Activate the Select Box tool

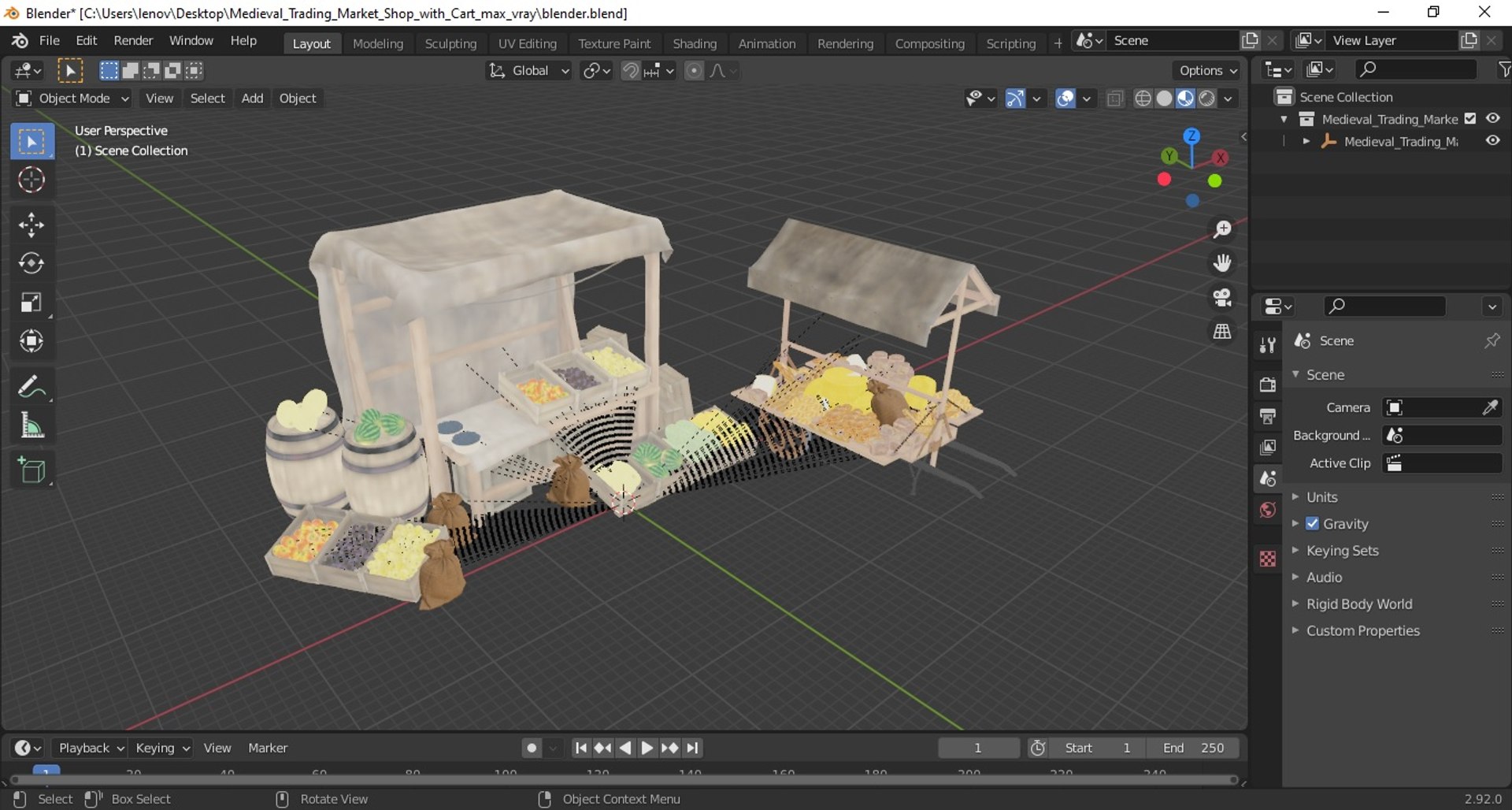31,142
